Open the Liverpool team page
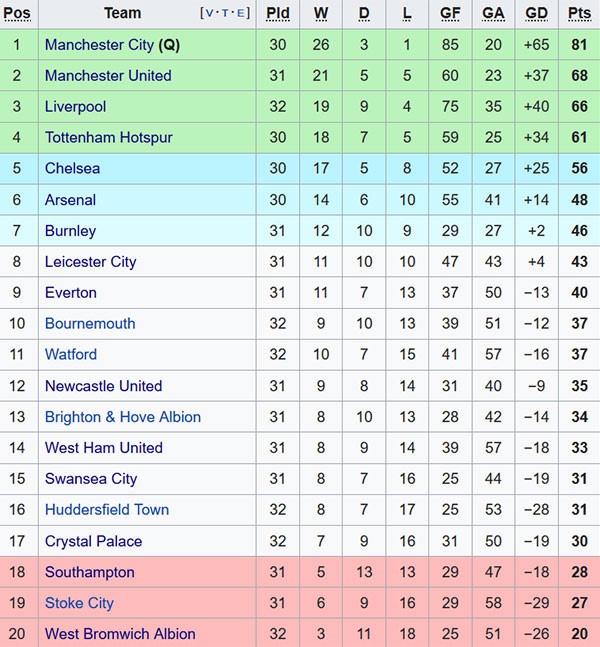The width and height of the screenshot is (600, 647). pyautogui.click(x=75, y=107)
